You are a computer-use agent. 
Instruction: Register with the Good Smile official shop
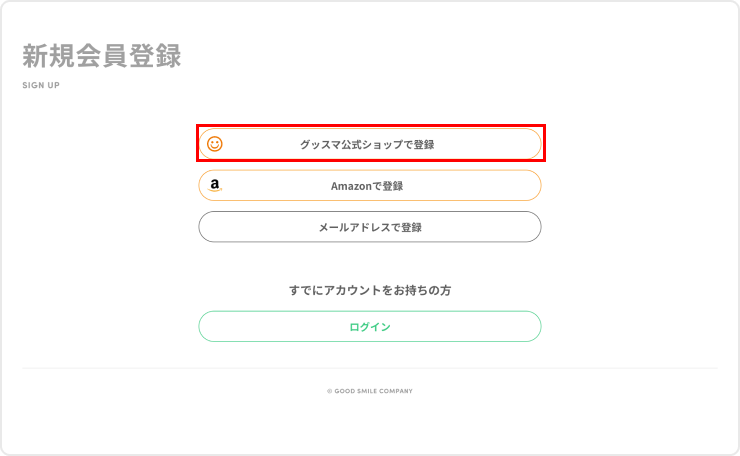pos(369,144)
